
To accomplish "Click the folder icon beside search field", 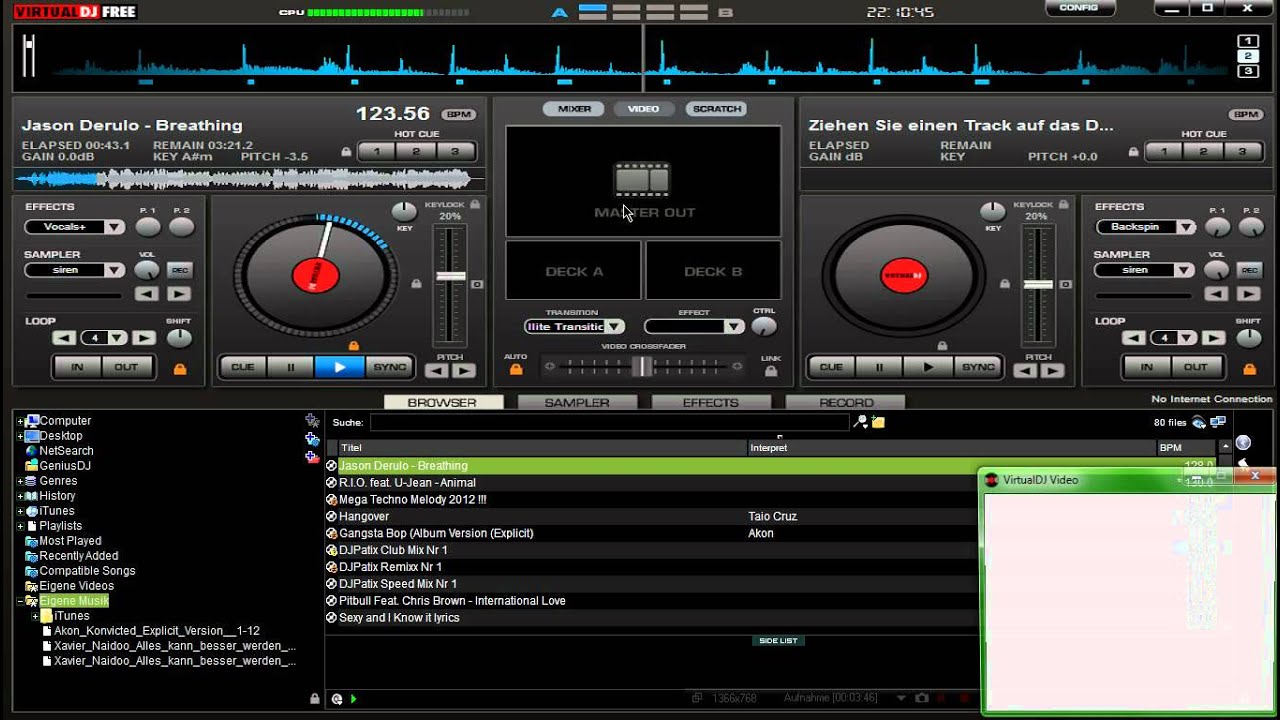I will (x=878, y=422).
